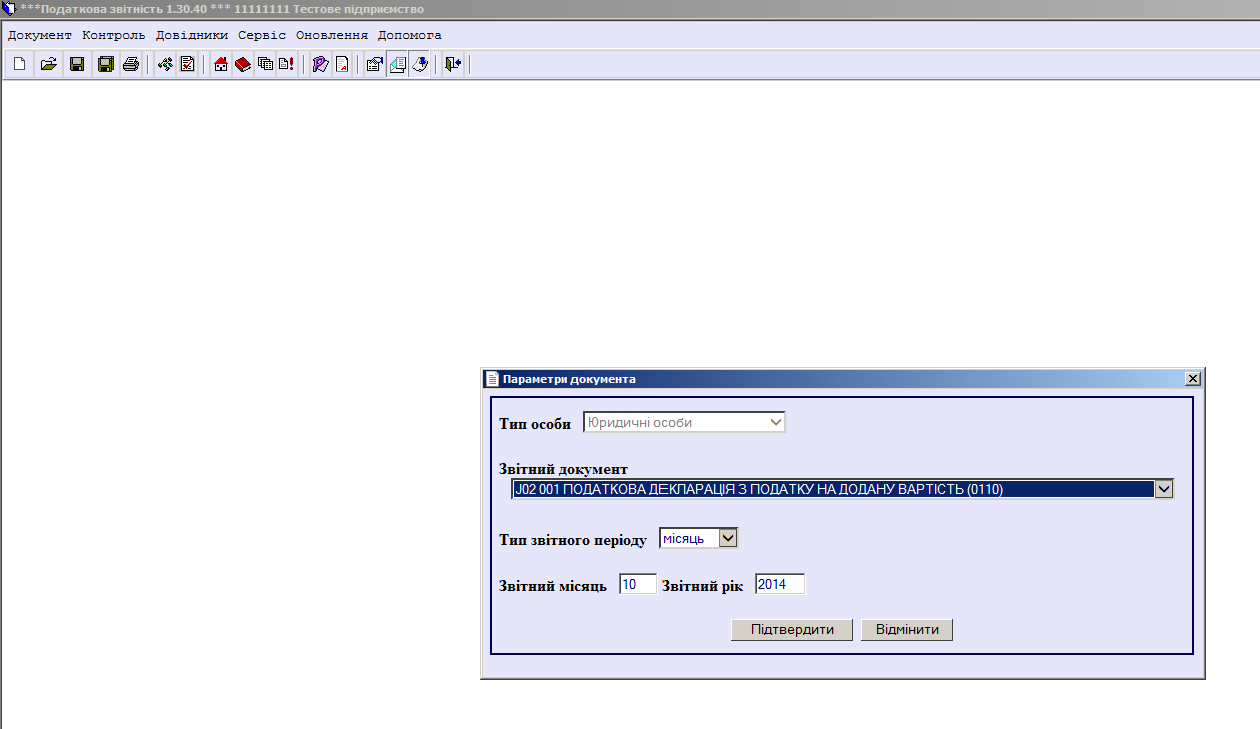1260x729 pixels.
Task: Click the single floppy disk Save icon
Action: coord(76,65)
